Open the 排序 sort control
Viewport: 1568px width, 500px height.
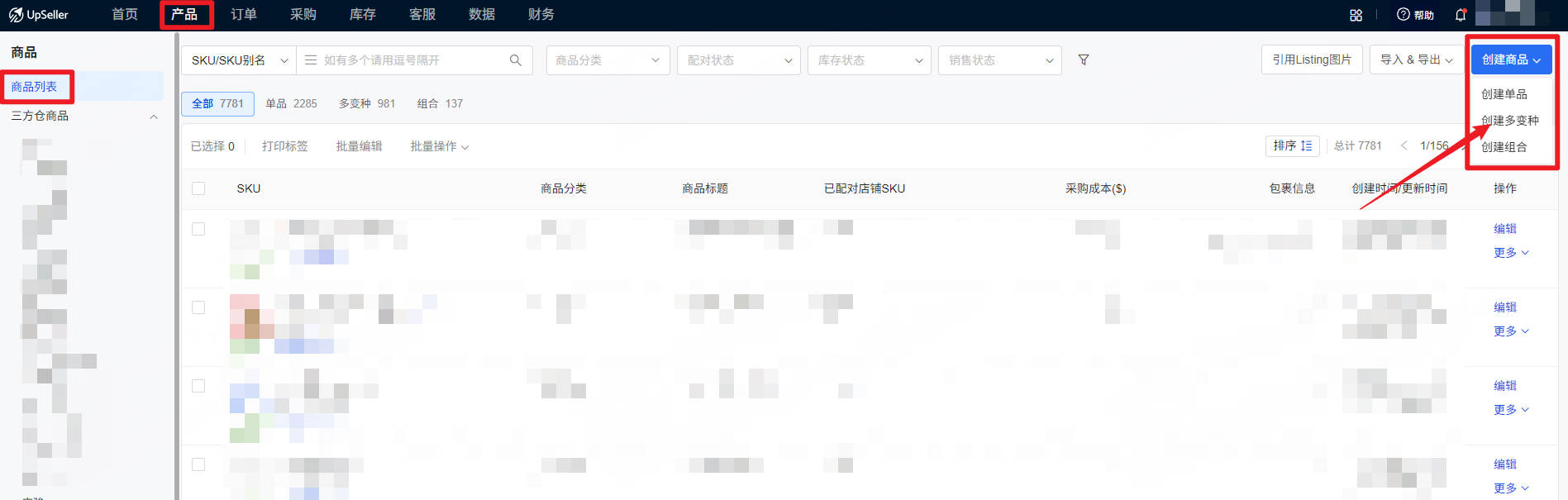[1293, 145]
